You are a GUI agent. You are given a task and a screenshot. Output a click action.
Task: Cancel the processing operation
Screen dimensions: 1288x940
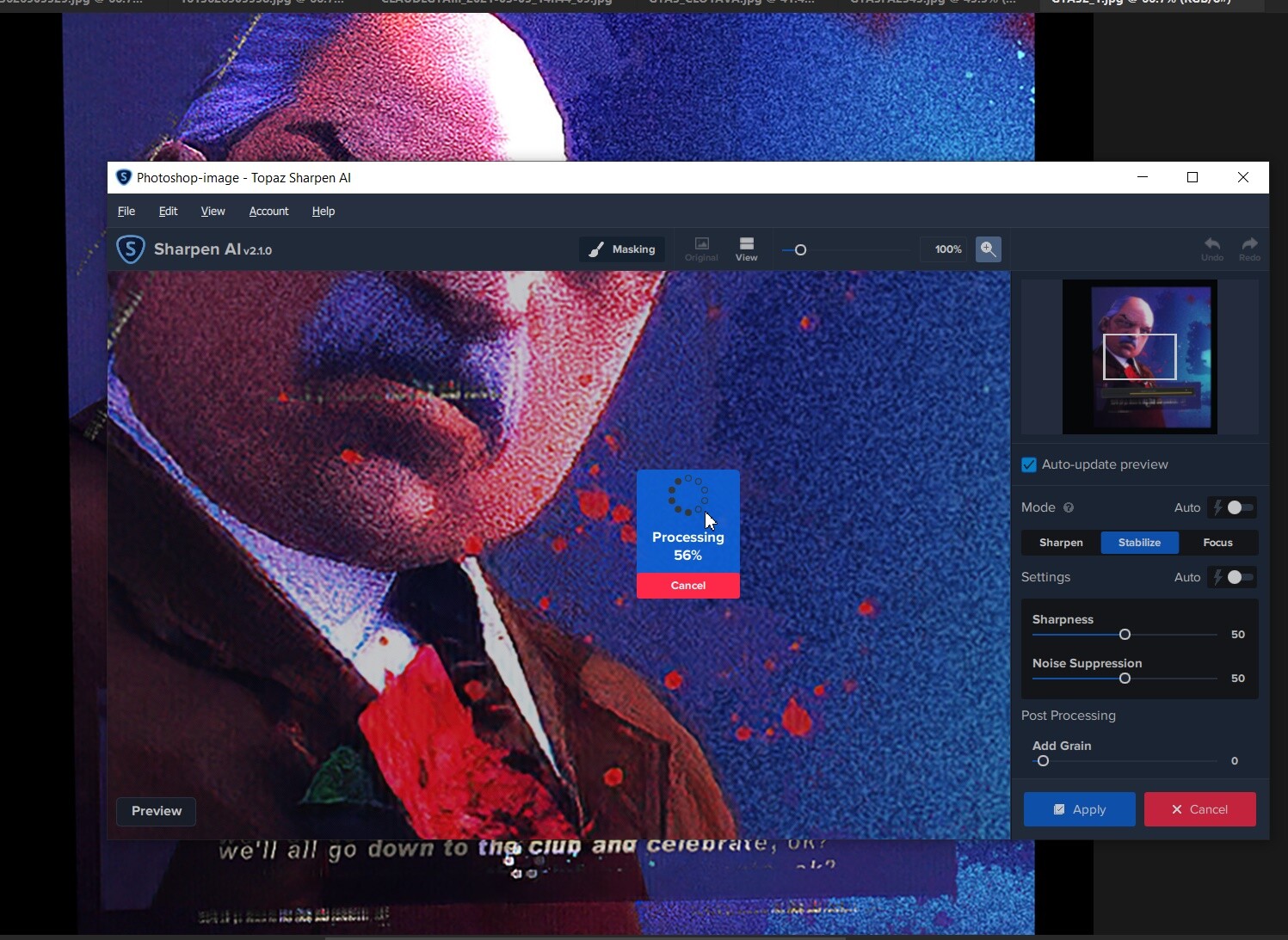tap(688, 586)
